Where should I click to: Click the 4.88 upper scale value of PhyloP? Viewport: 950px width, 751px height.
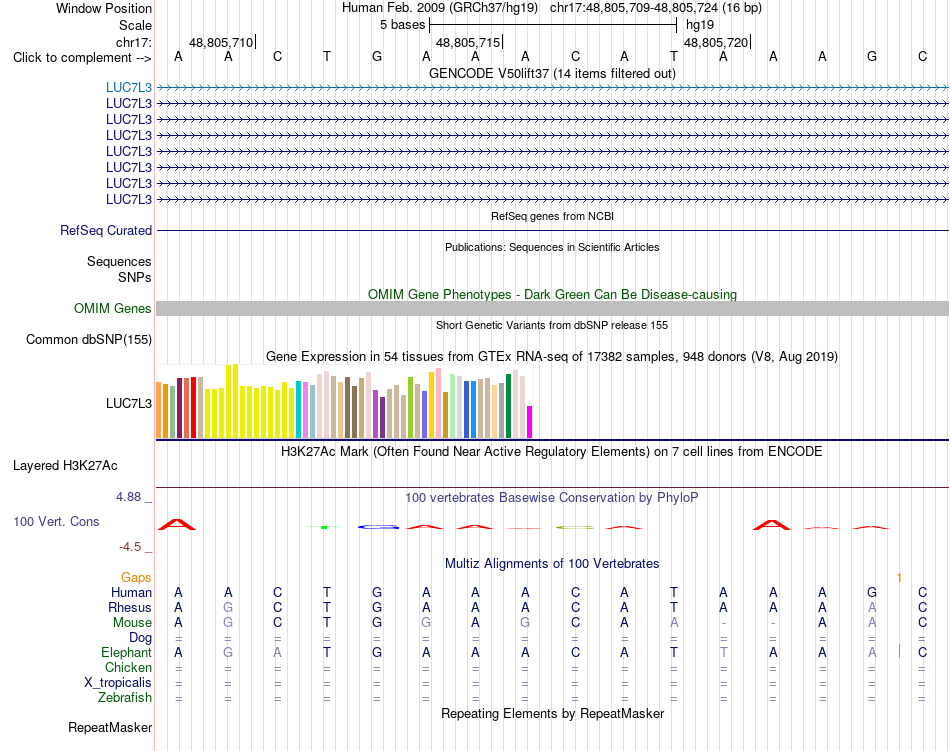[x=128, y=497]
